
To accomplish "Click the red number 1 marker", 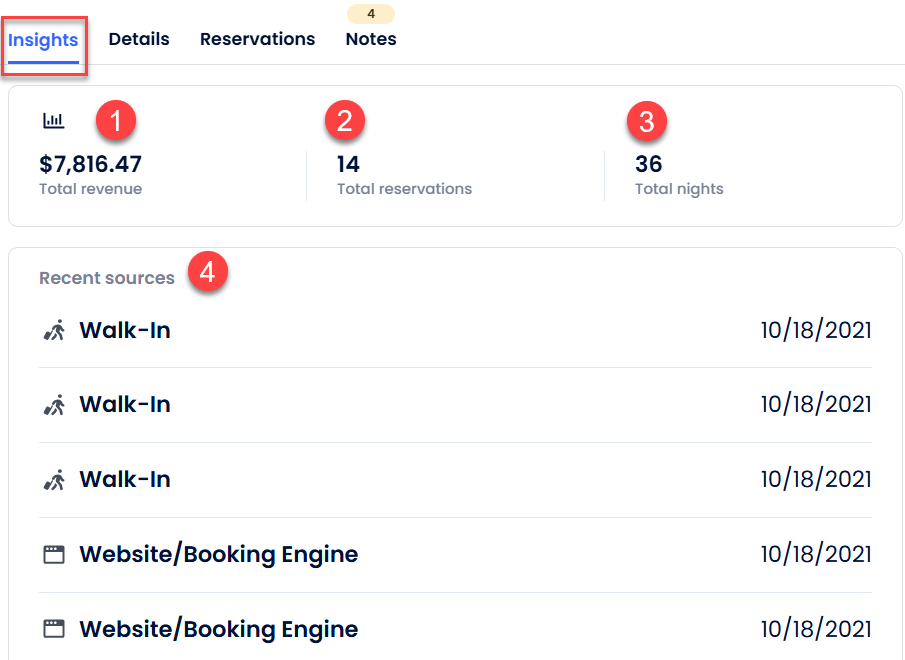I will coord(116,122).
